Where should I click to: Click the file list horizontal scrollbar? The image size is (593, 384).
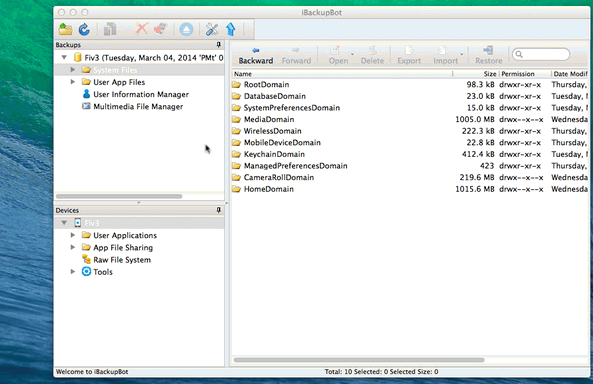click(x=359, y=360)
